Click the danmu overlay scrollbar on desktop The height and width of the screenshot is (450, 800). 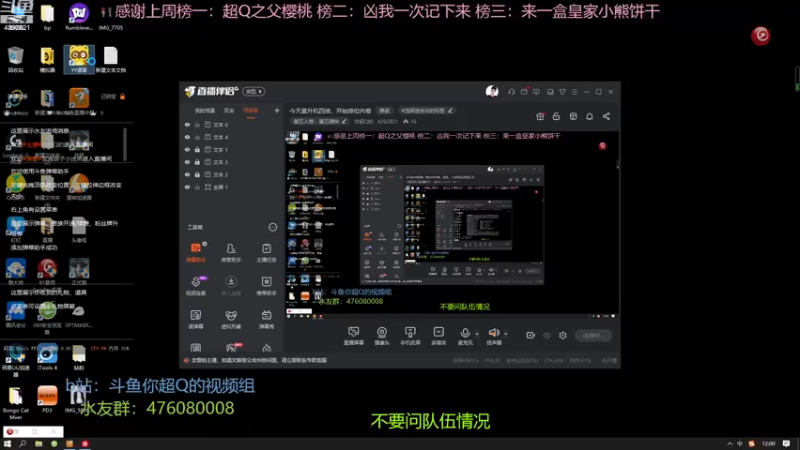click(124, 144)
